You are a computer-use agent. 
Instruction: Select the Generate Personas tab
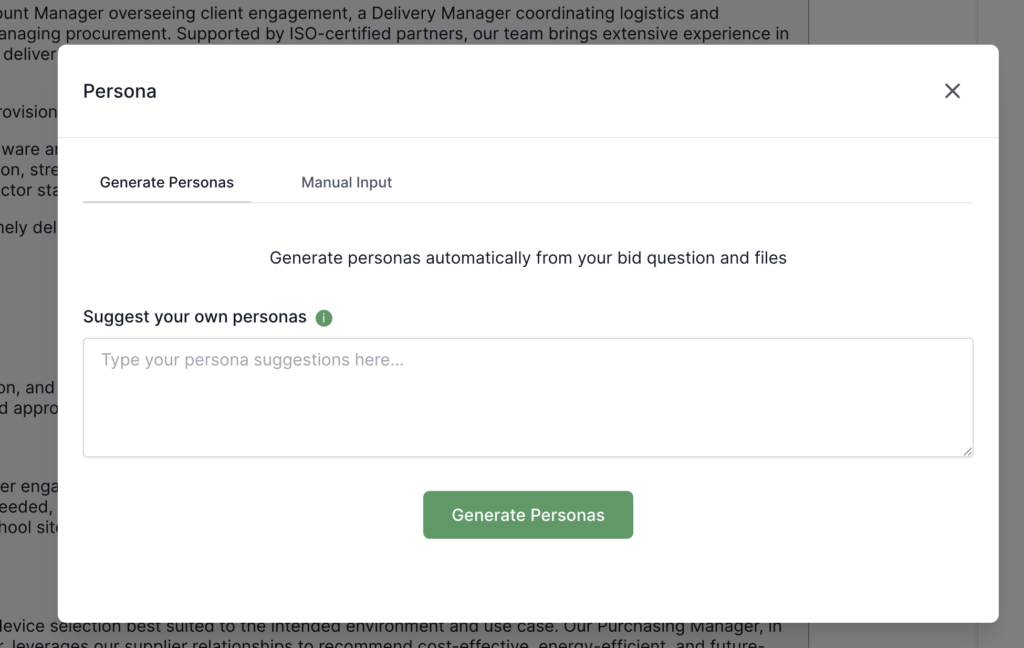tap(167, 182)
